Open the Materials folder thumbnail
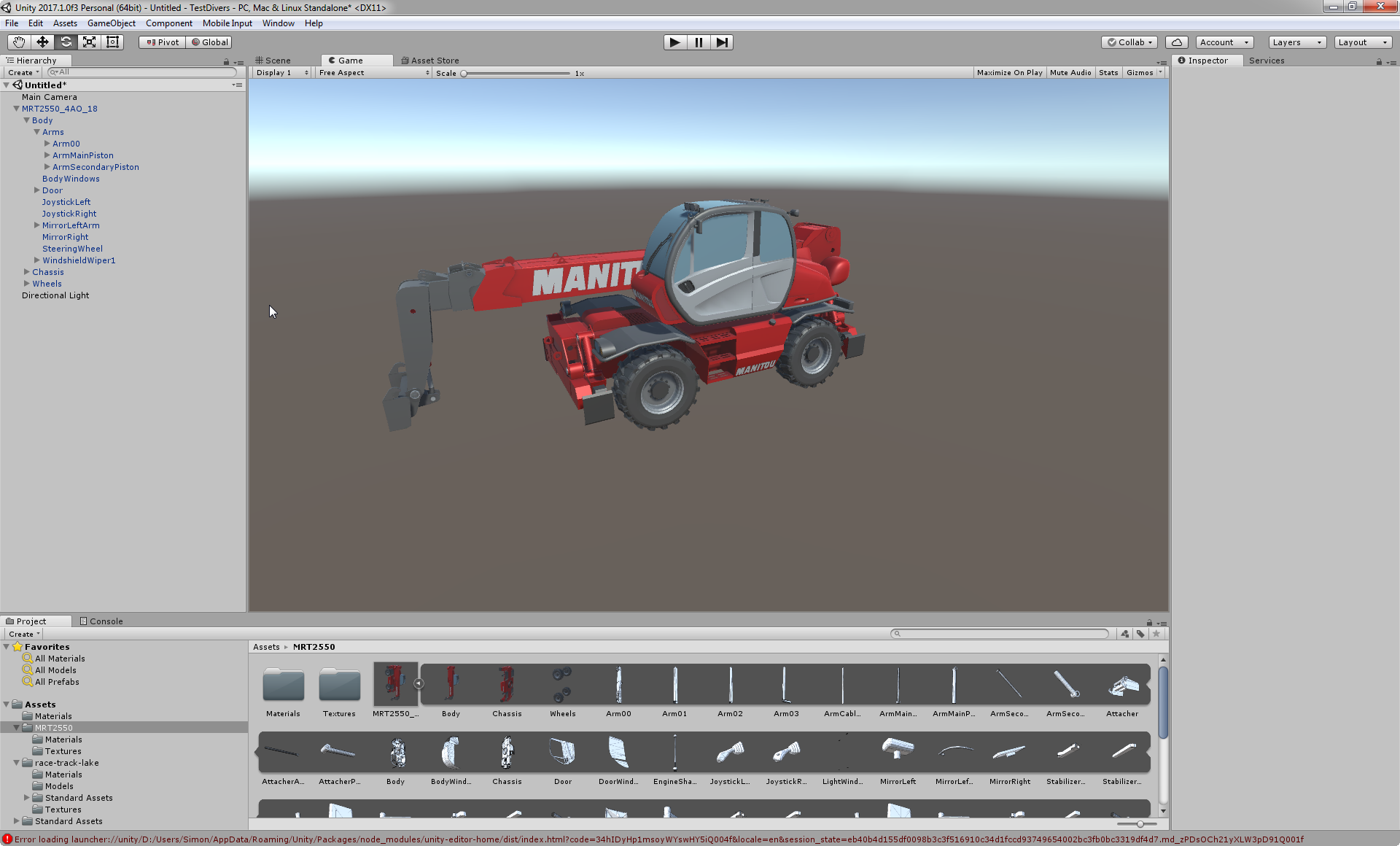Screen dimensions: 1400x846 [x=283, y=686]
